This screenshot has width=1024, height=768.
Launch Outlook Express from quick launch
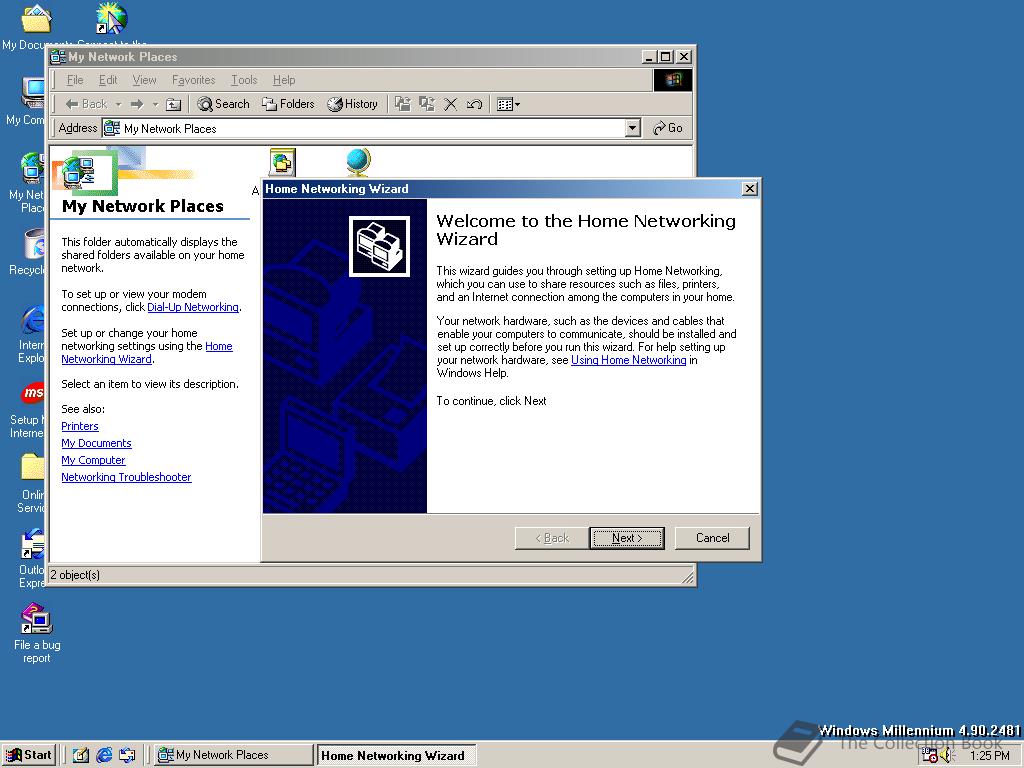pos(127,755)
